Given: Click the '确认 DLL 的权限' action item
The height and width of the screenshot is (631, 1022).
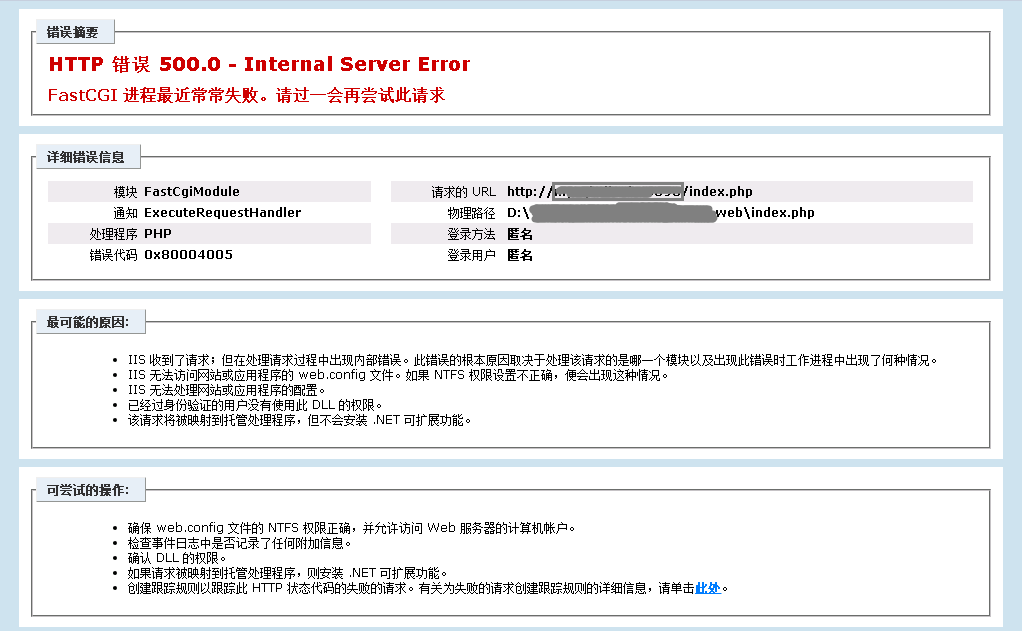Looking at the screenshot, I should (x=177, y=558).
